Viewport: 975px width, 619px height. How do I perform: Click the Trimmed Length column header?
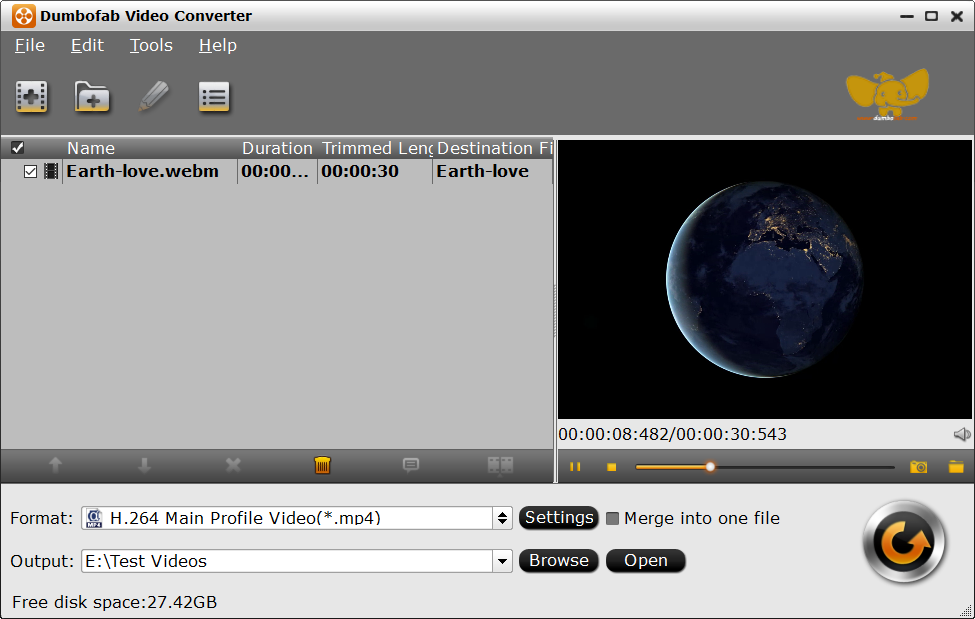click(x=377, y=148)
